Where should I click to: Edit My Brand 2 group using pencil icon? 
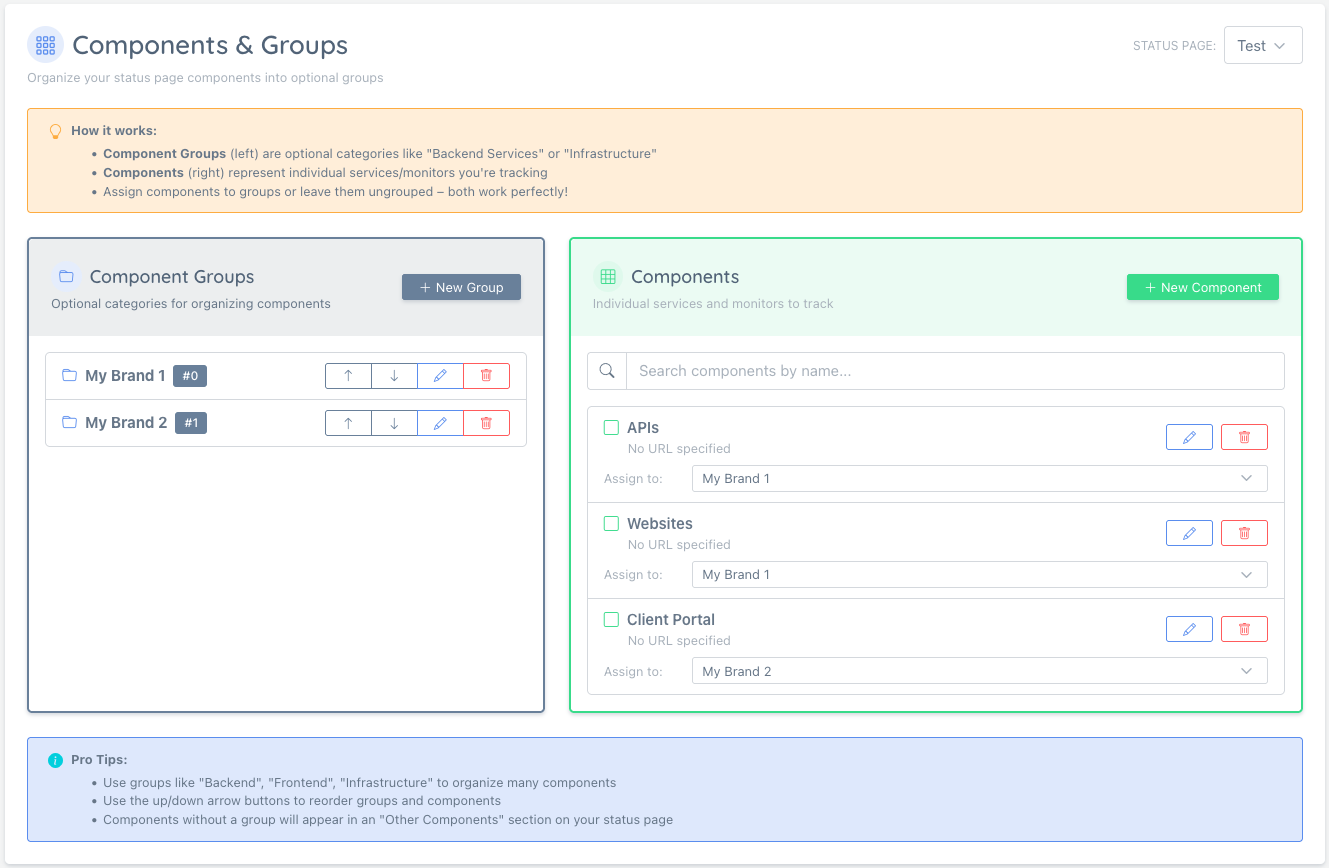coord(440,422)
